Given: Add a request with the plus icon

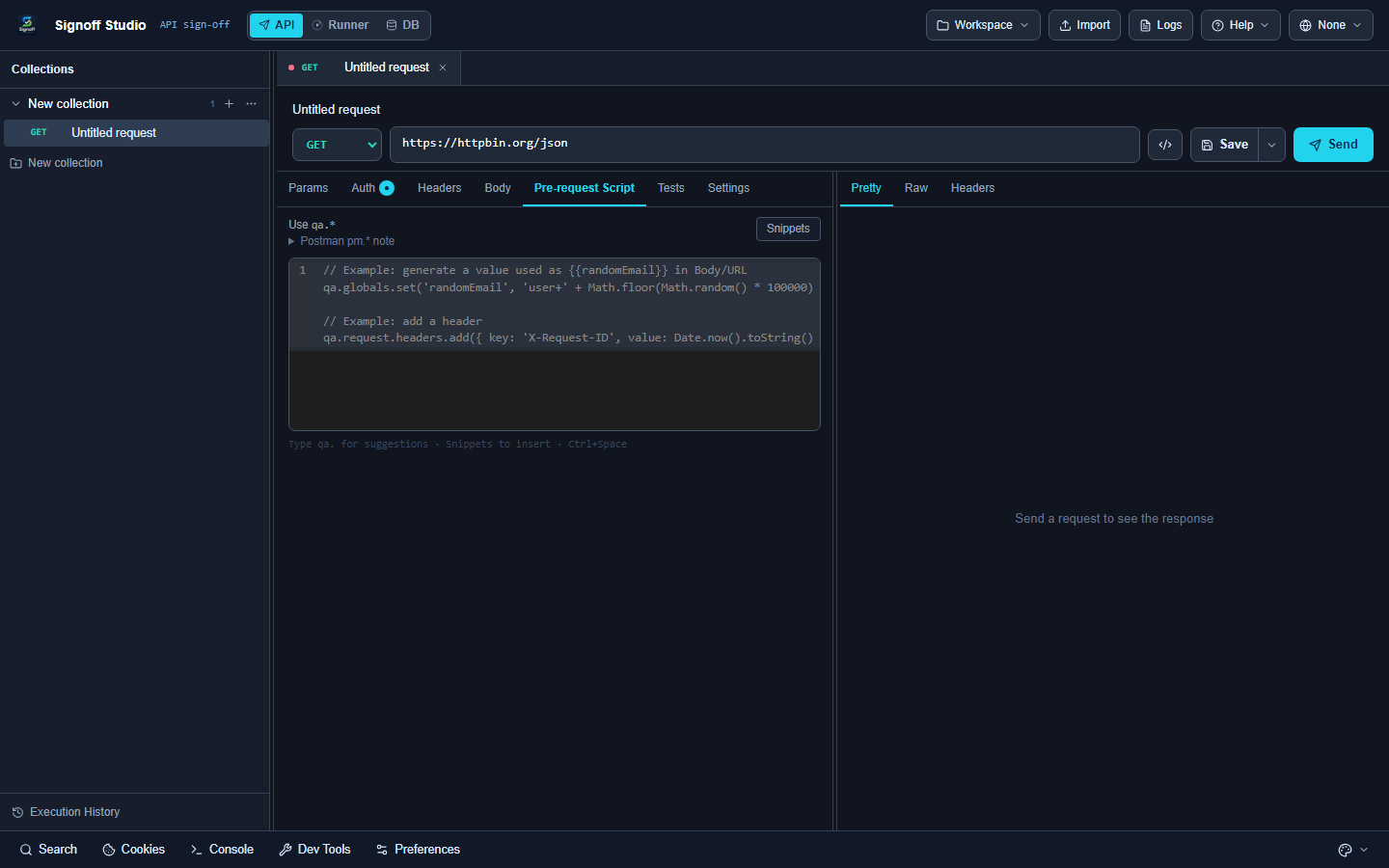Looking at the screenshot, I should pos(229,104).
